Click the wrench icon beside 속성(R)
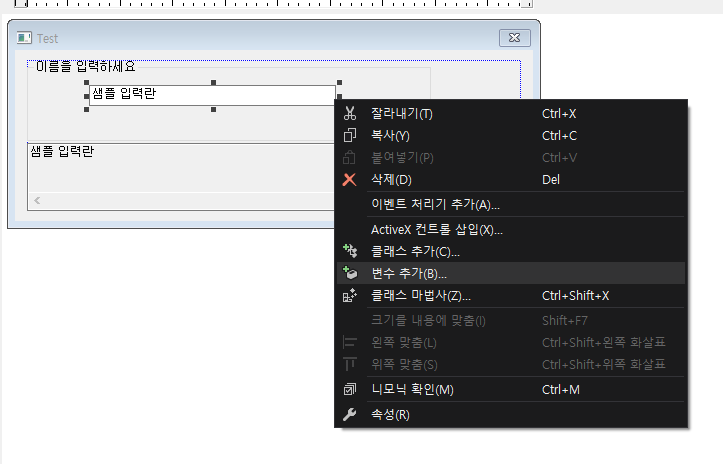 click(350, 414)
